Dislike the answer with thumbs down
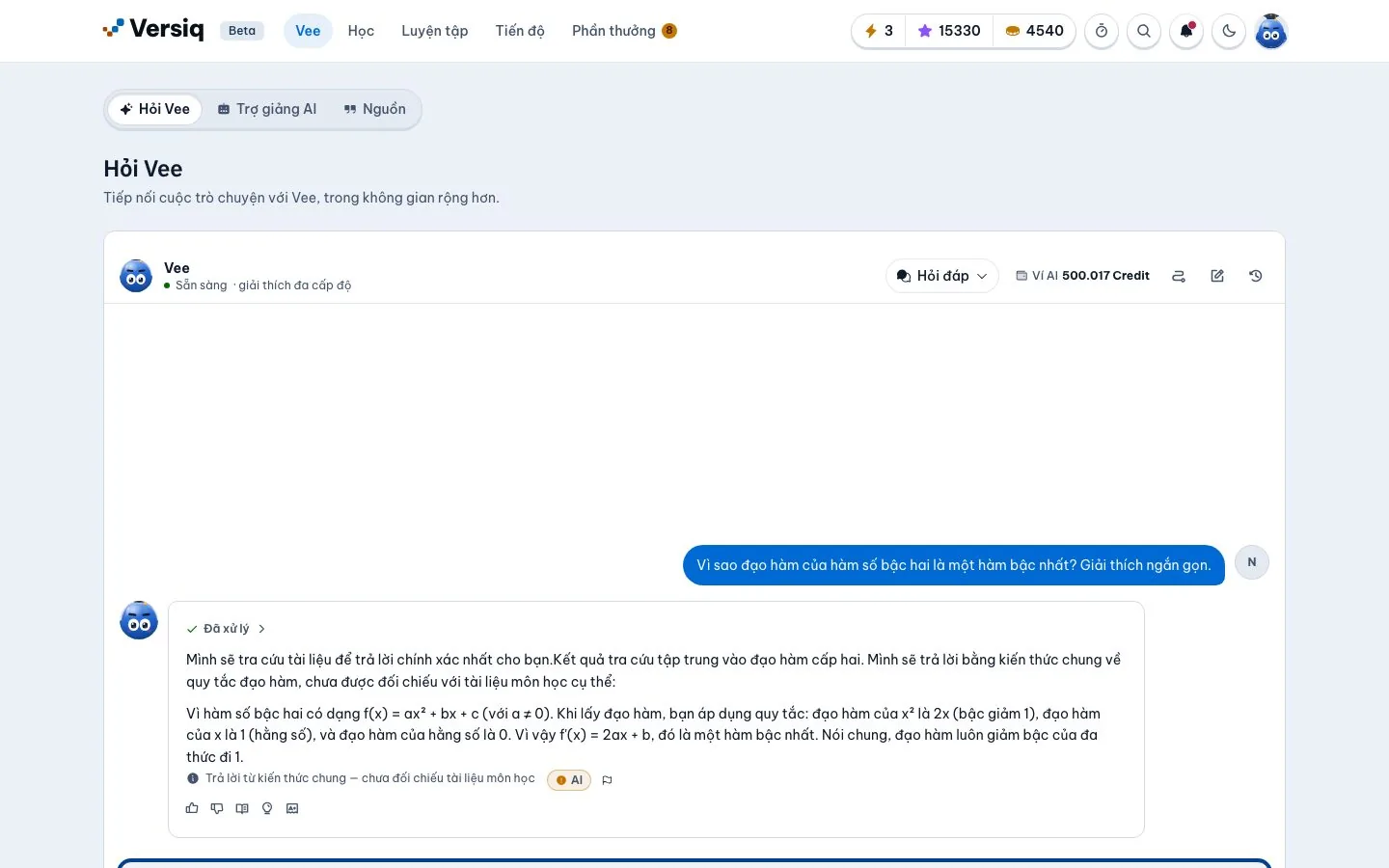Screen dimensions: 1389x868 tap(217, 808)
